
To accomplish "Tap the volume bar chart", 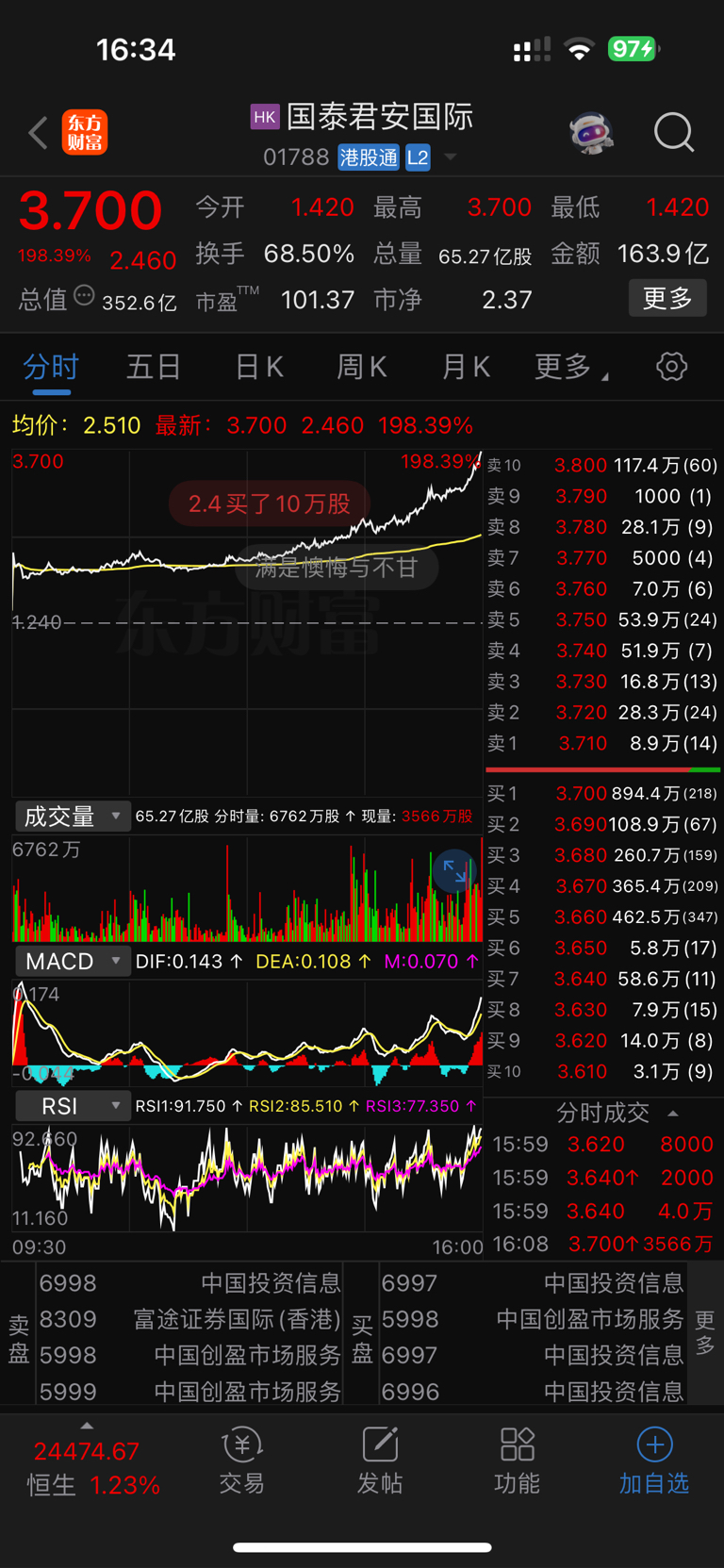I will pos(247,888).
